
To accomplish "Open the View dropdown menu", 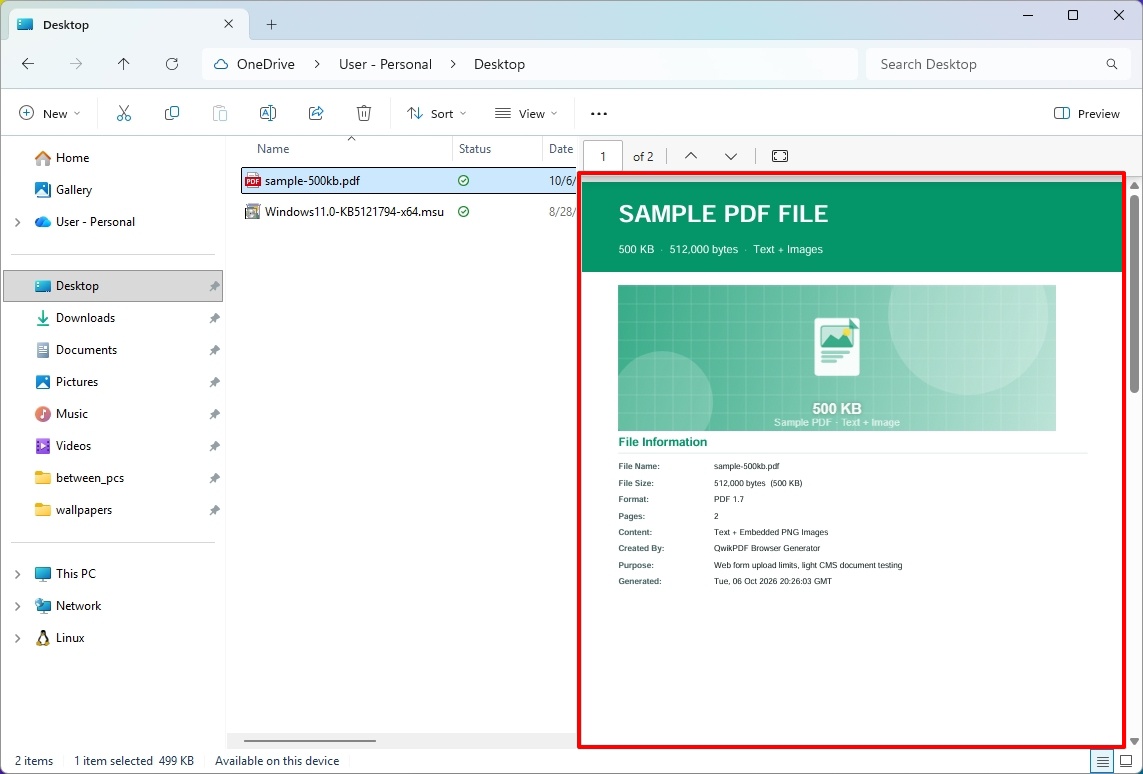I will click(x=526, y=113).
